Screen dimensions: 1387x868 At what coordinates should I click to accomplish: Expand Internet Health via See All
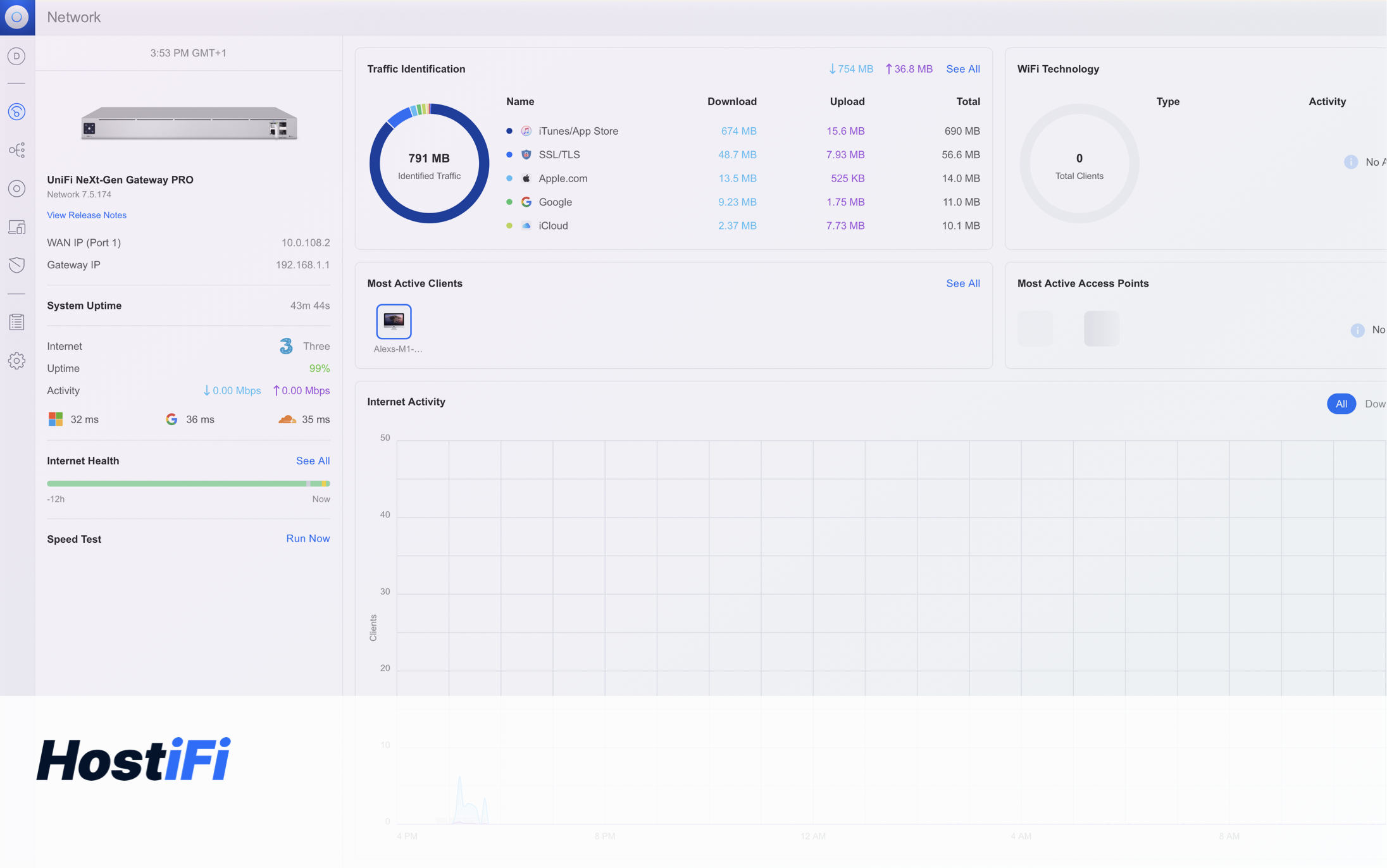(x=313, y=461)
